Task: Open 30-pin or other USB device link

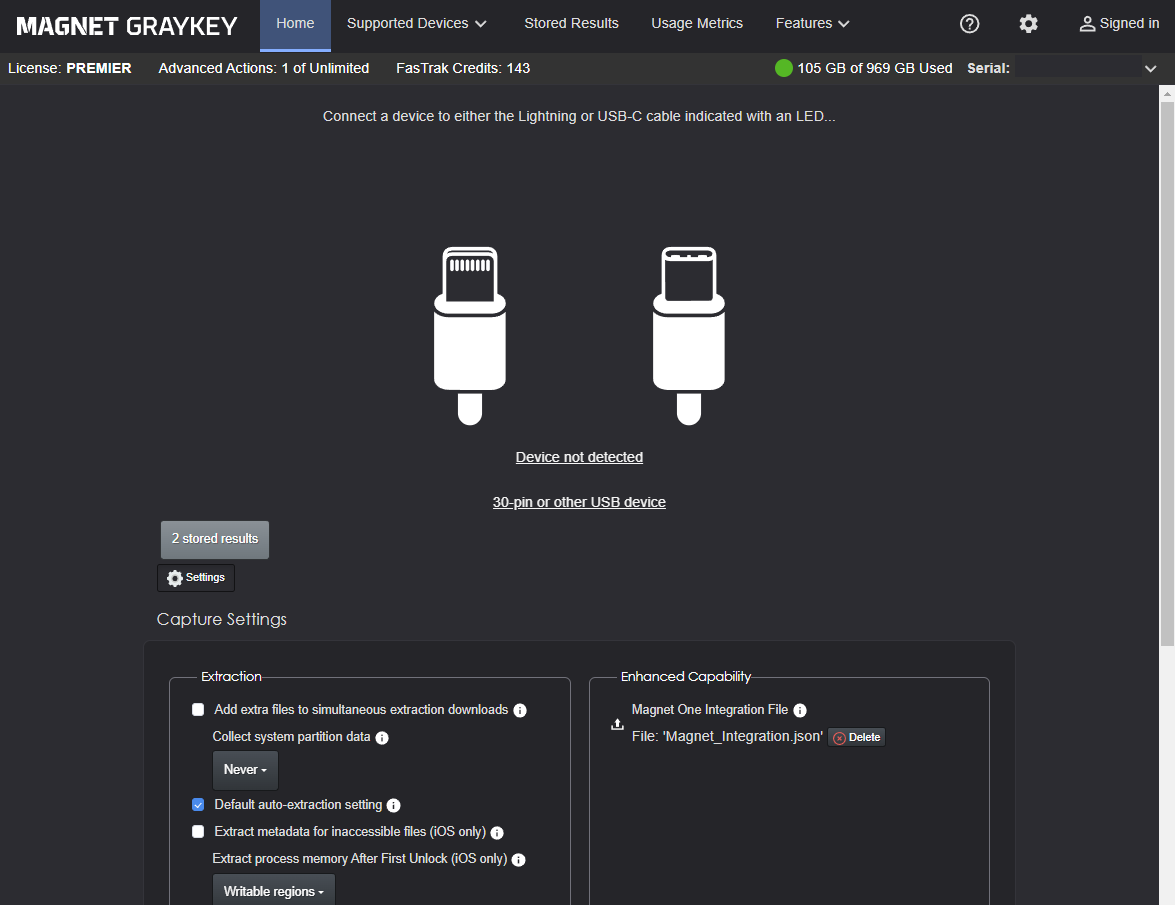Action: pyautogui.click(x=579, y=502)
